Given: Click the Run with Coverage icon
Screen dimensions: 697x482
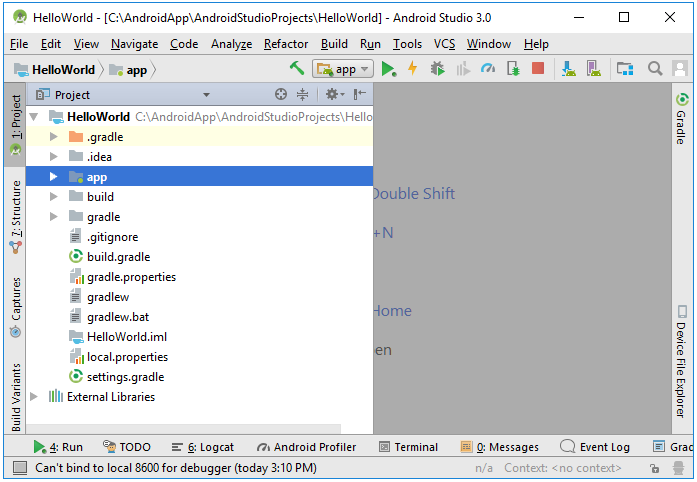Looking at the screenshot, I should click(x=463, y=69).
